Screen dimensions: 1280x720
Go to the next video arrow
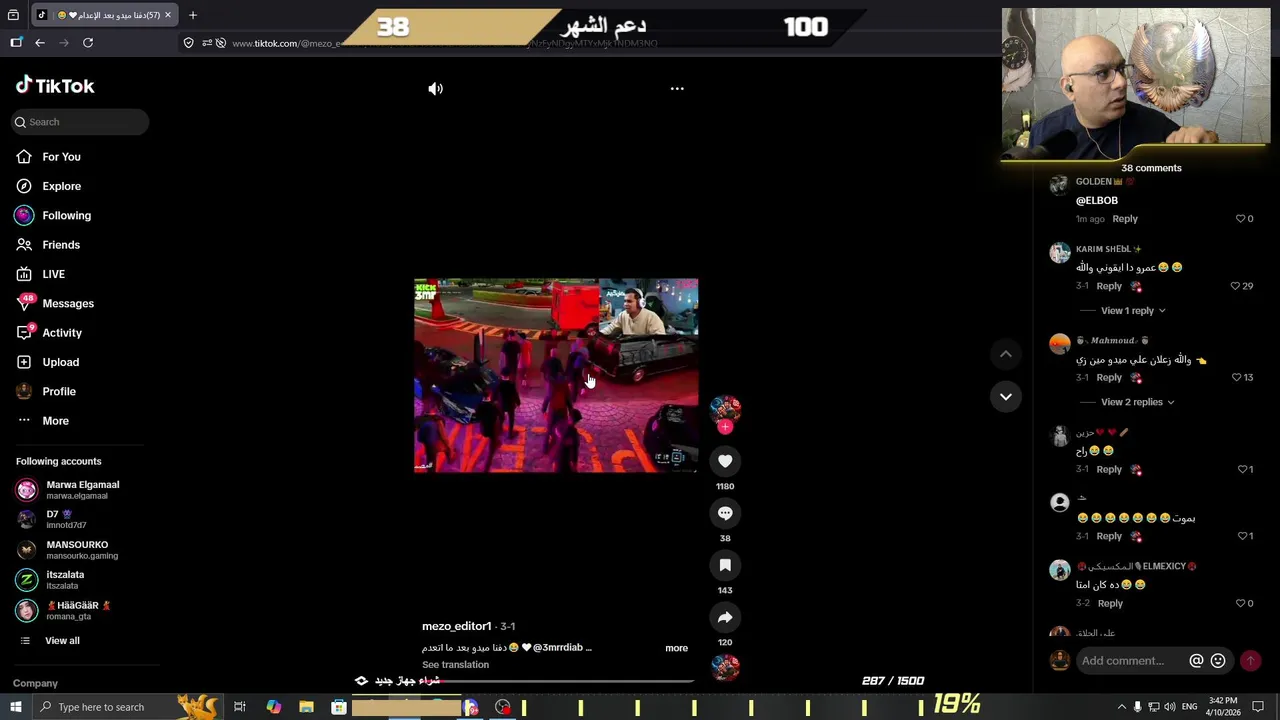(x=1006, y=397)
